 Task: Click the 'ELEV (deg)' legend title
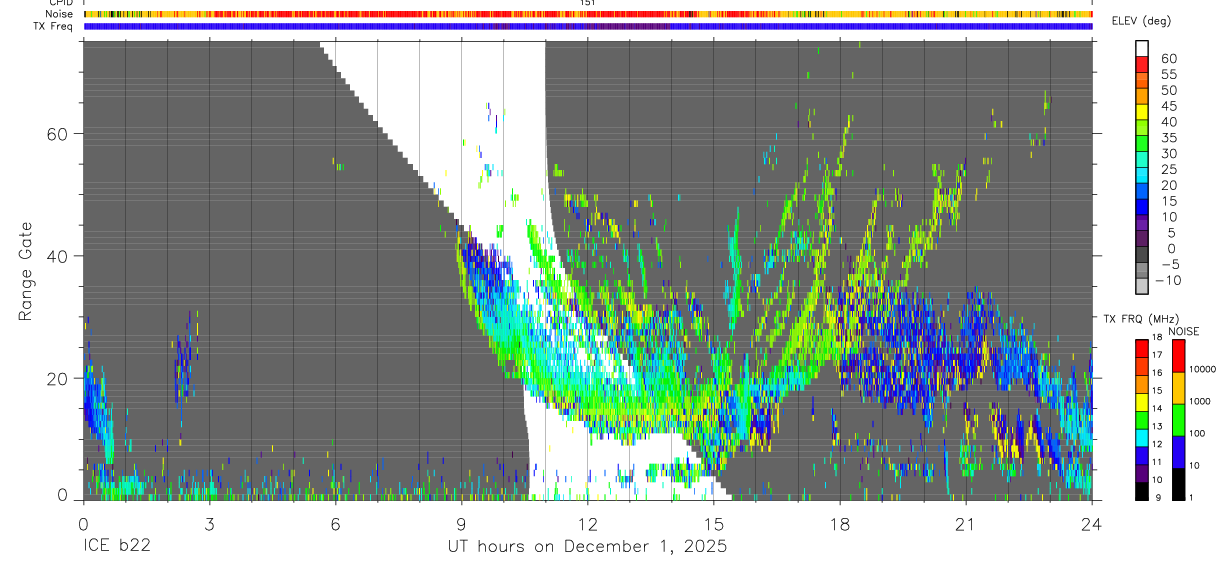pos(1141,21)
